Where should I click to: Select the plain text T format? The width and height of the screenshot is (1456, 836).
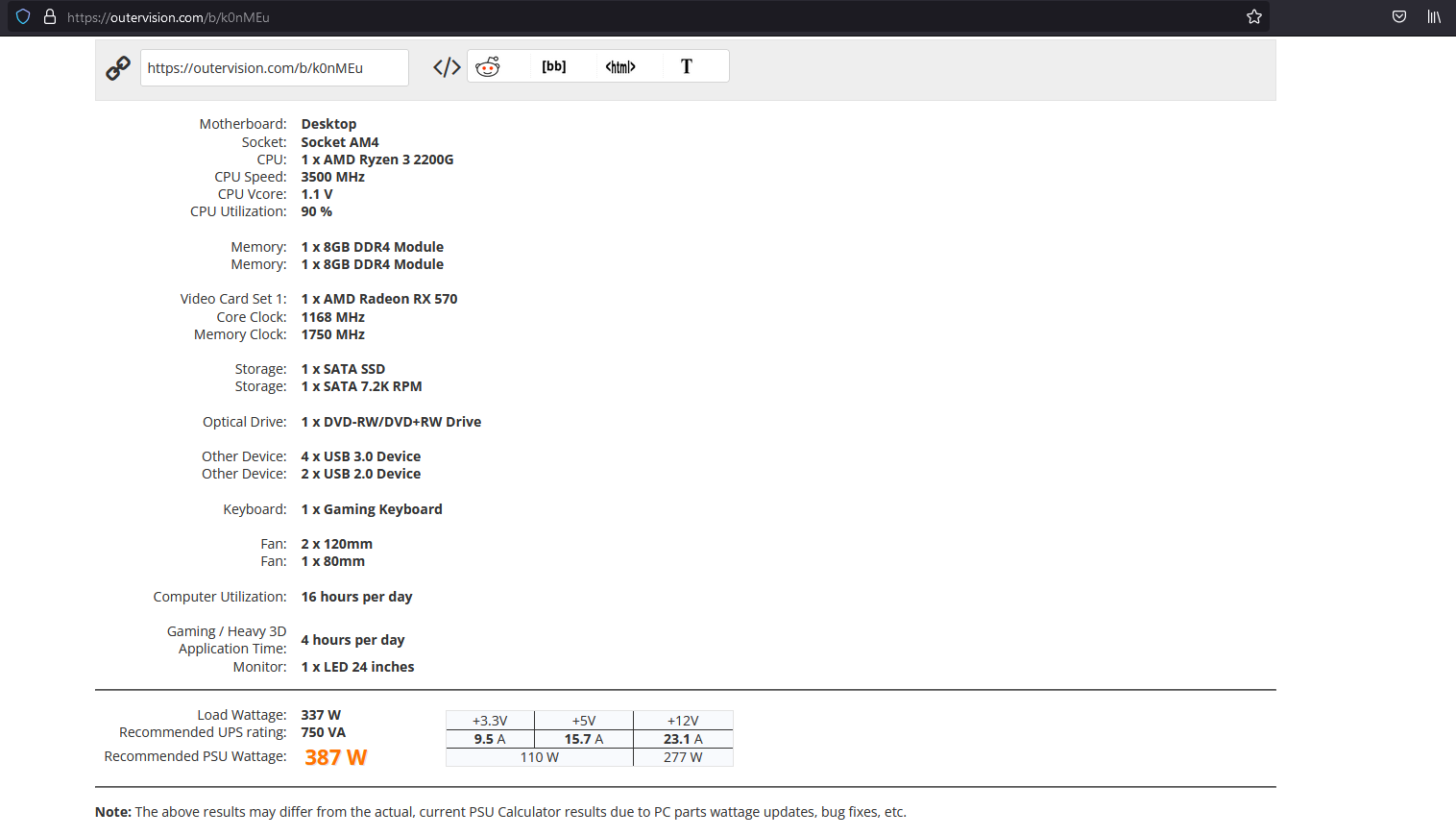click(687, 66)
